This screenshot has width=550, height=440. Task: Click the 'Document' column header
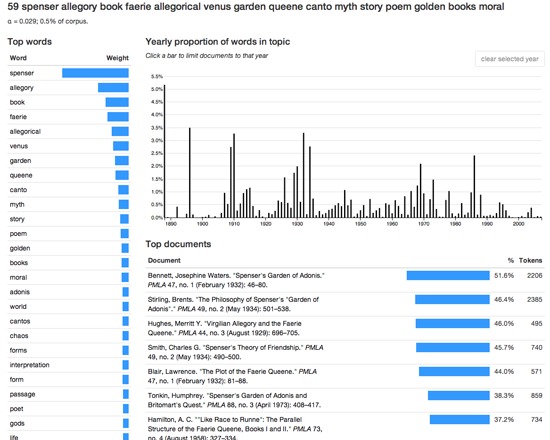coord(164,260)
